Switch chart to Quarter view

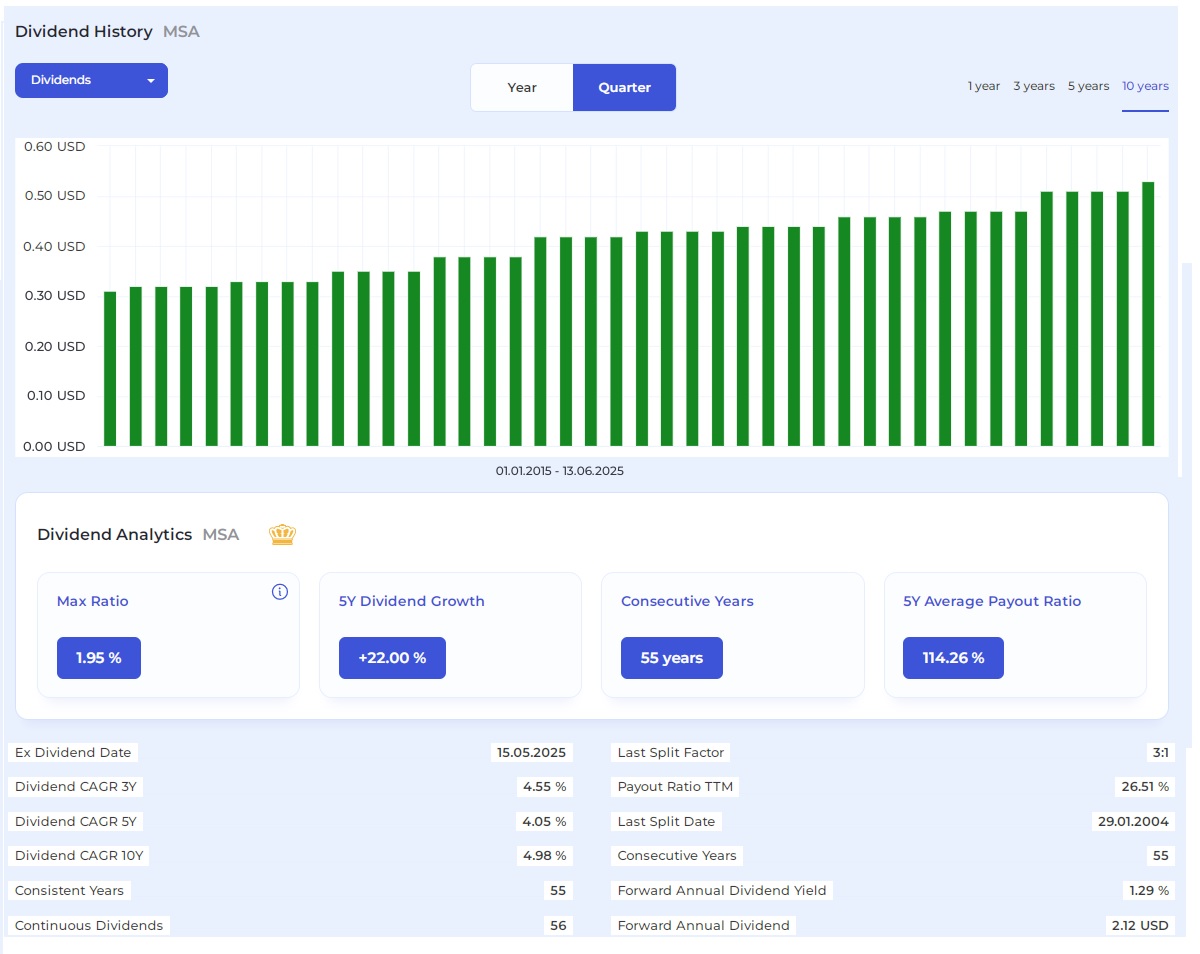pyautogui.click(x=625, y=88)
